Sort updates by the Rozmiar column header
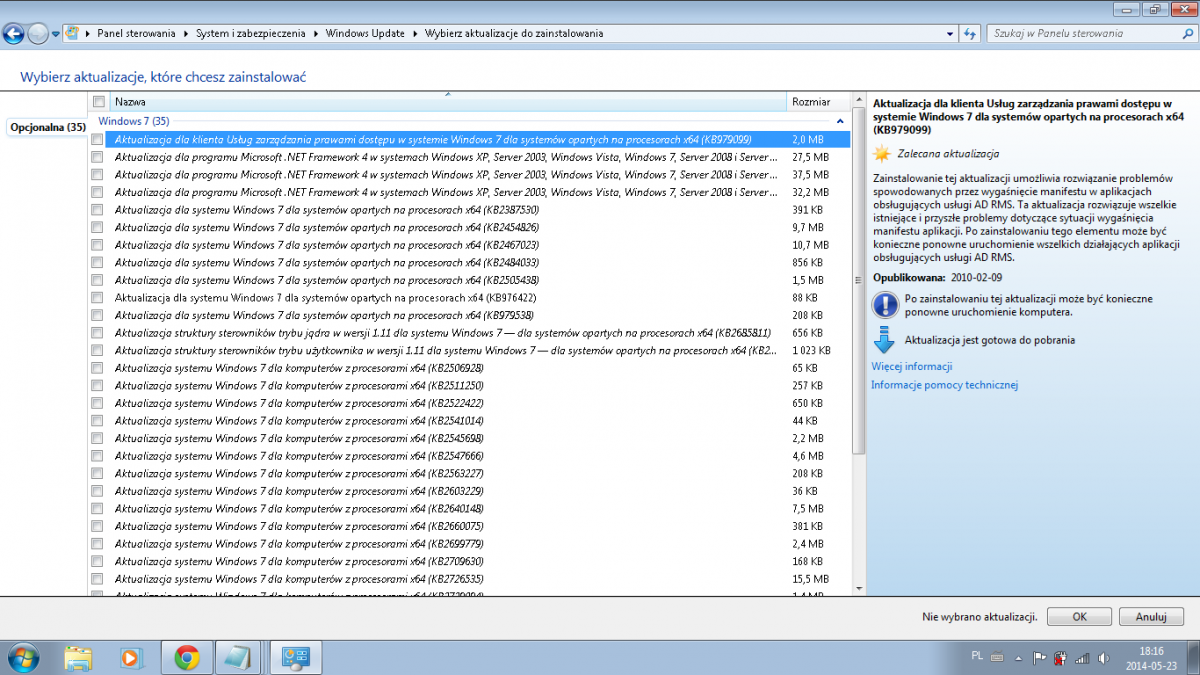Viewport: 1200px width, 675px height. 817,101
